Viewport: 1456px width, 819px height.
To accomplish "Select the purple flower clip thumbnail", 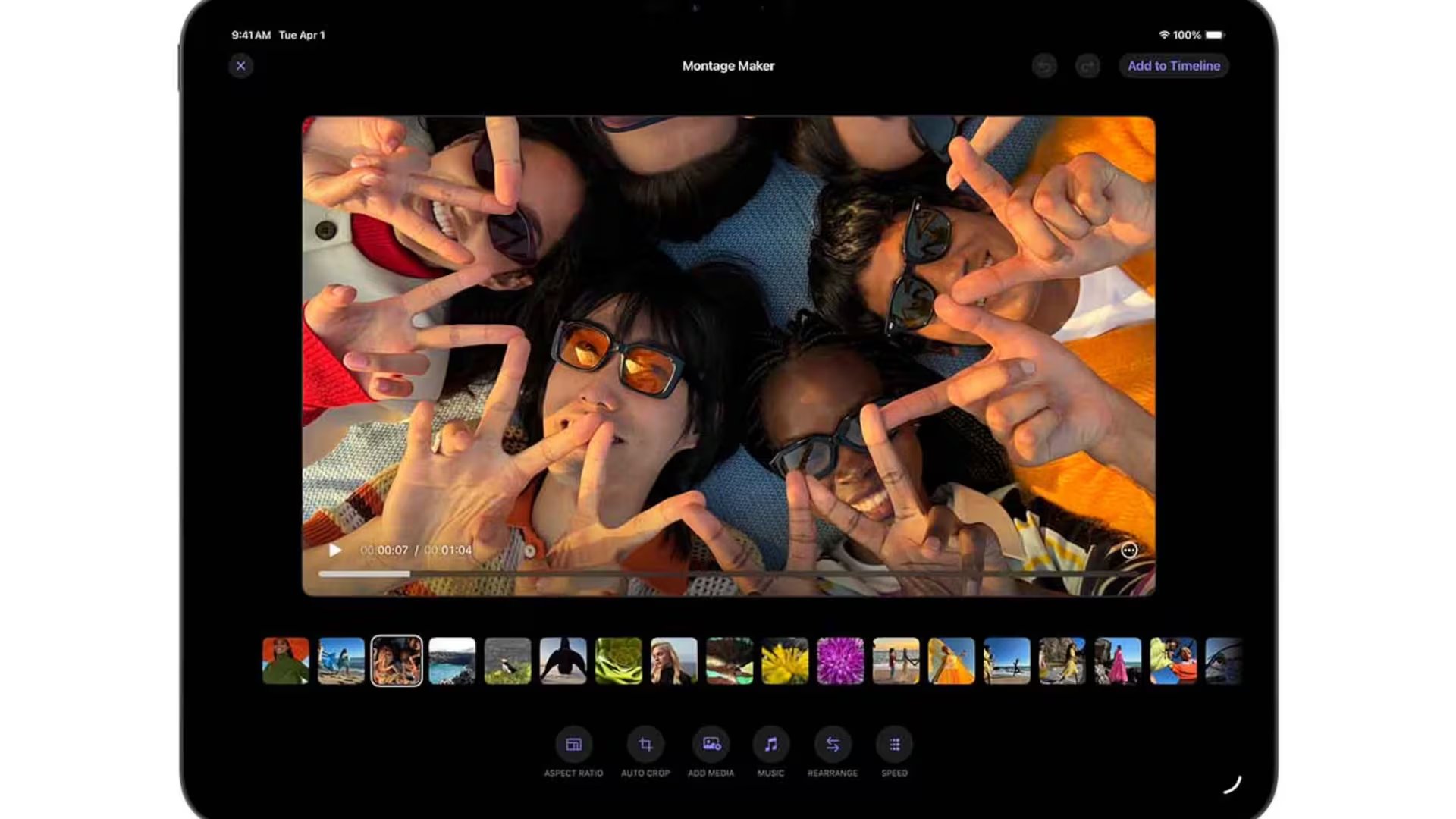I will click(840, 661).
